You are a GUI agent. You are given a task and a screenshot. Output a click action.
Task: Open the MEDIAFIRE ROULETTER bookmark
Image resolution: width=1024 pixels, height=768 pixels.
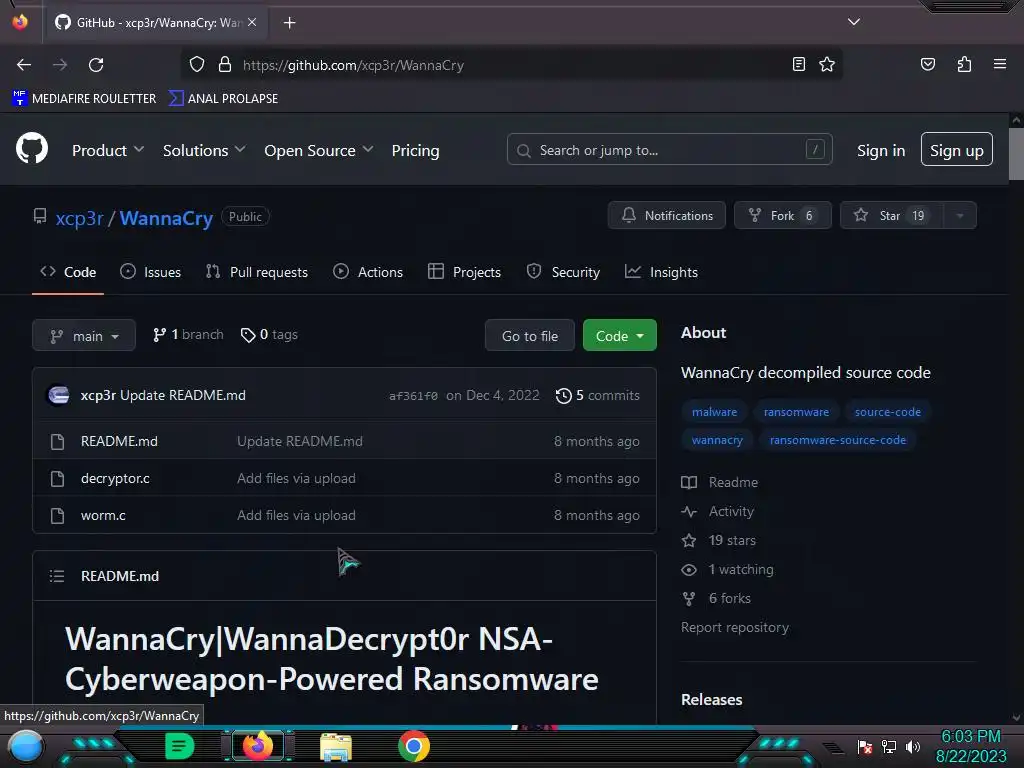[x=84, y=99]
